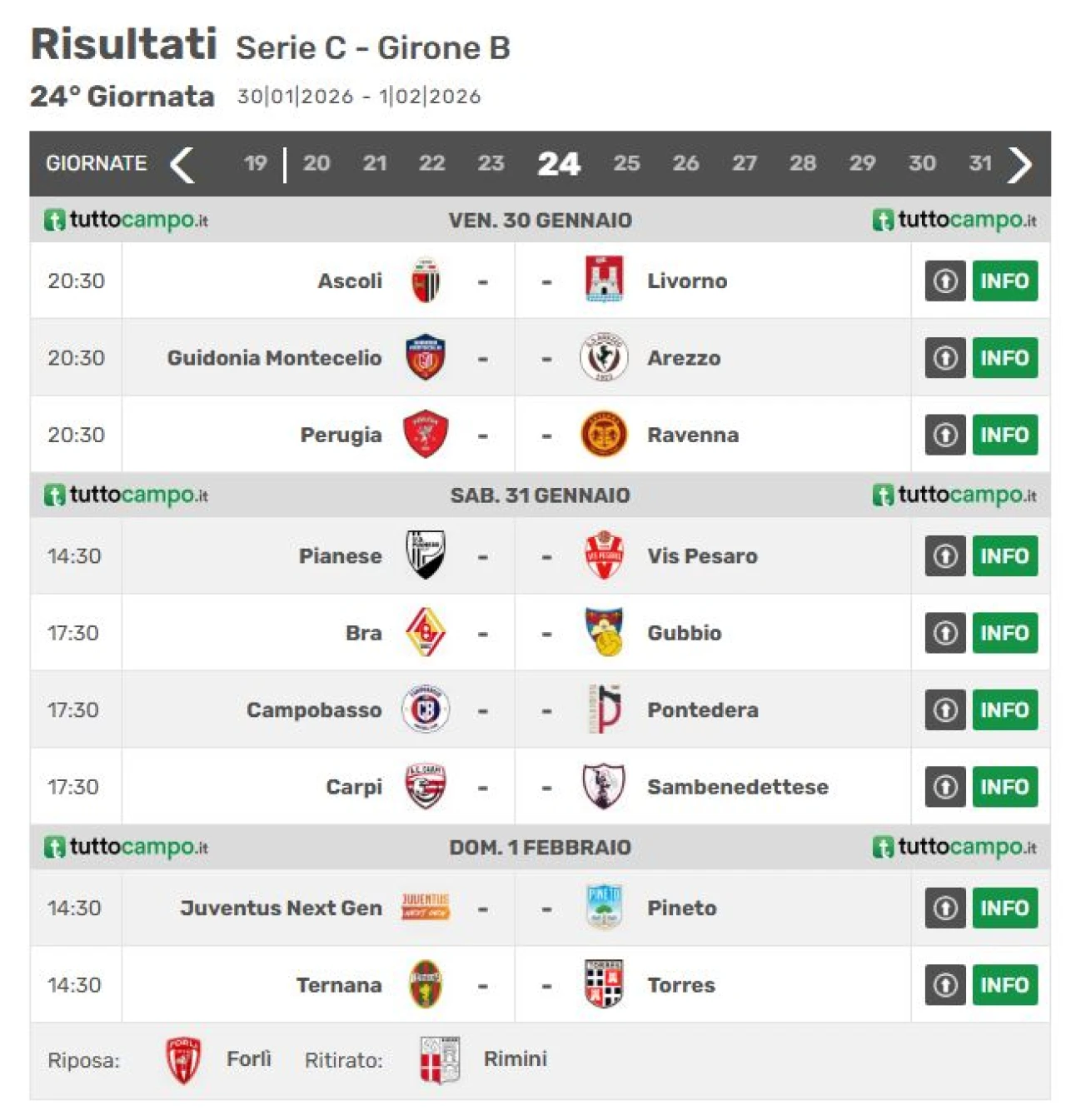
Task: Open INFO for Carpi vs Sambenedettese
Action: tap(1004, 787)
